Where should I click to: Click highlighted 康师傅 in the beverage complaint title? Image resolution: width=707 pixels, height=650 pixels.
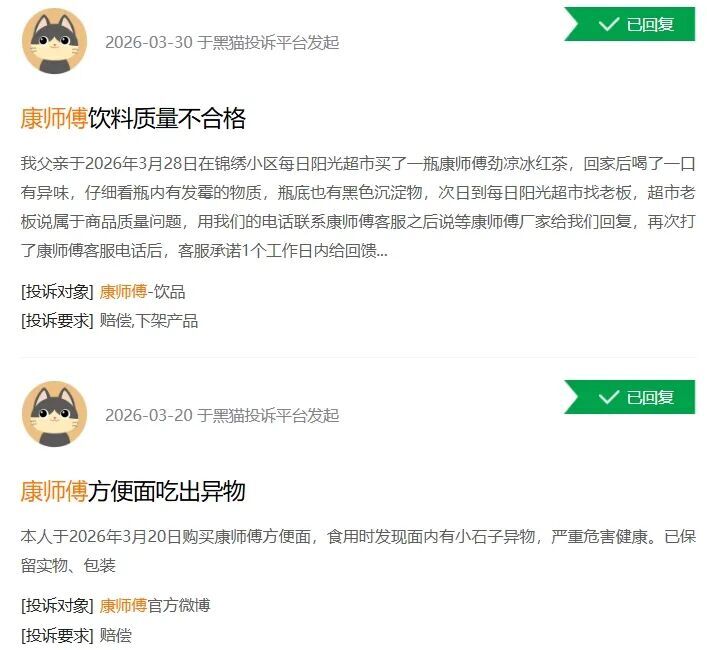(x=54, y=119)
